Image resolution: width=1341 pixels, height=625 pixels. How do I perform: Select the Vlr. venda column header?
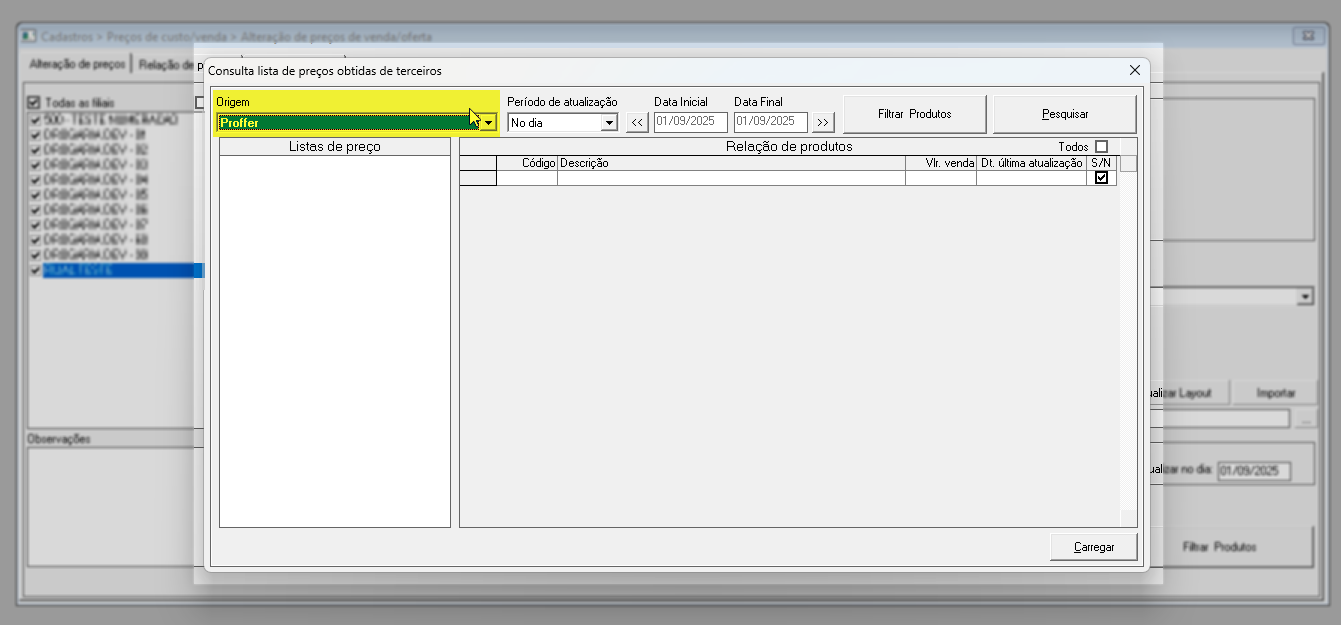click(x=941, y=163)
